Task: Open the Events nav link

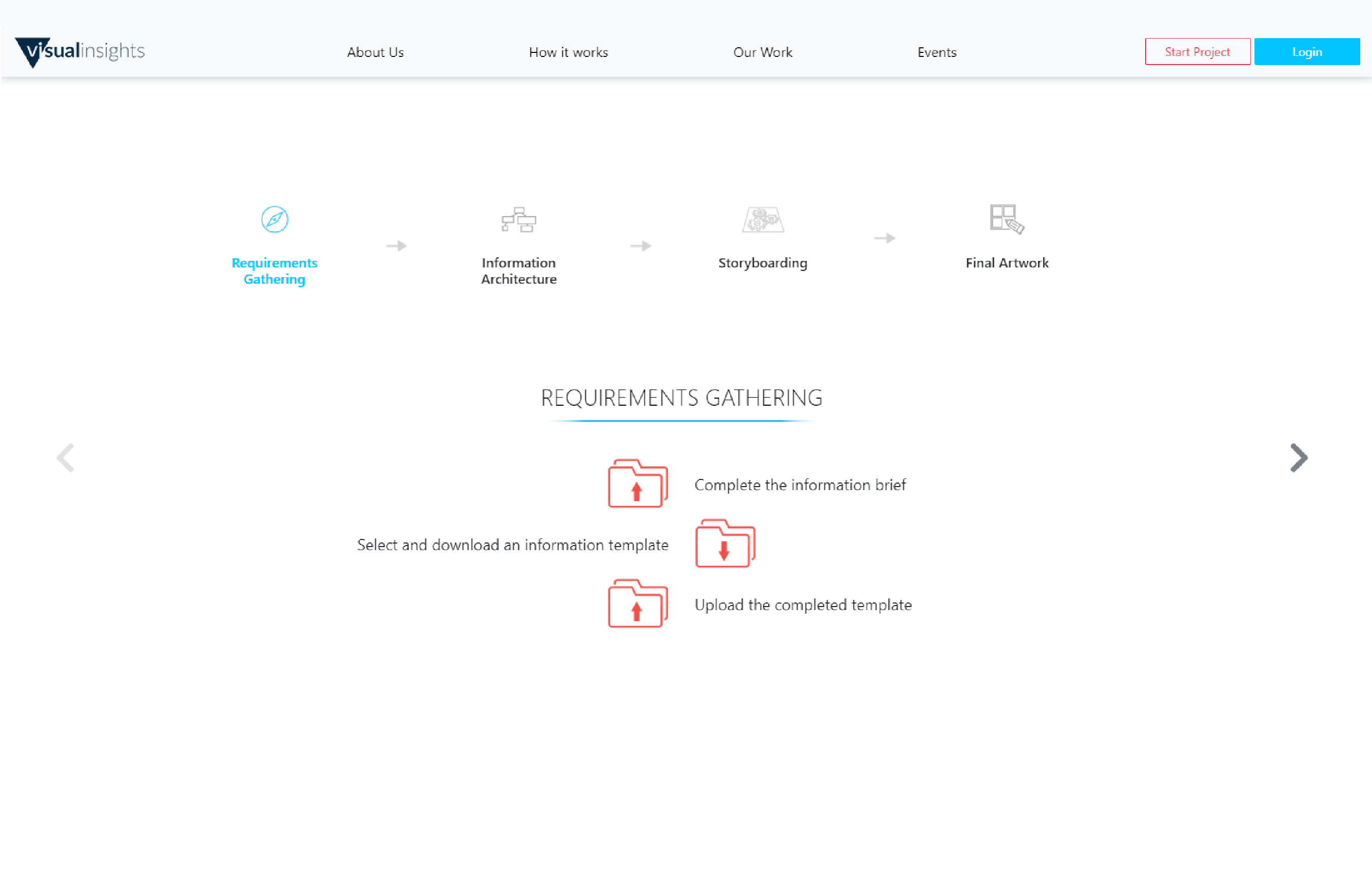Action: (937, 52)
